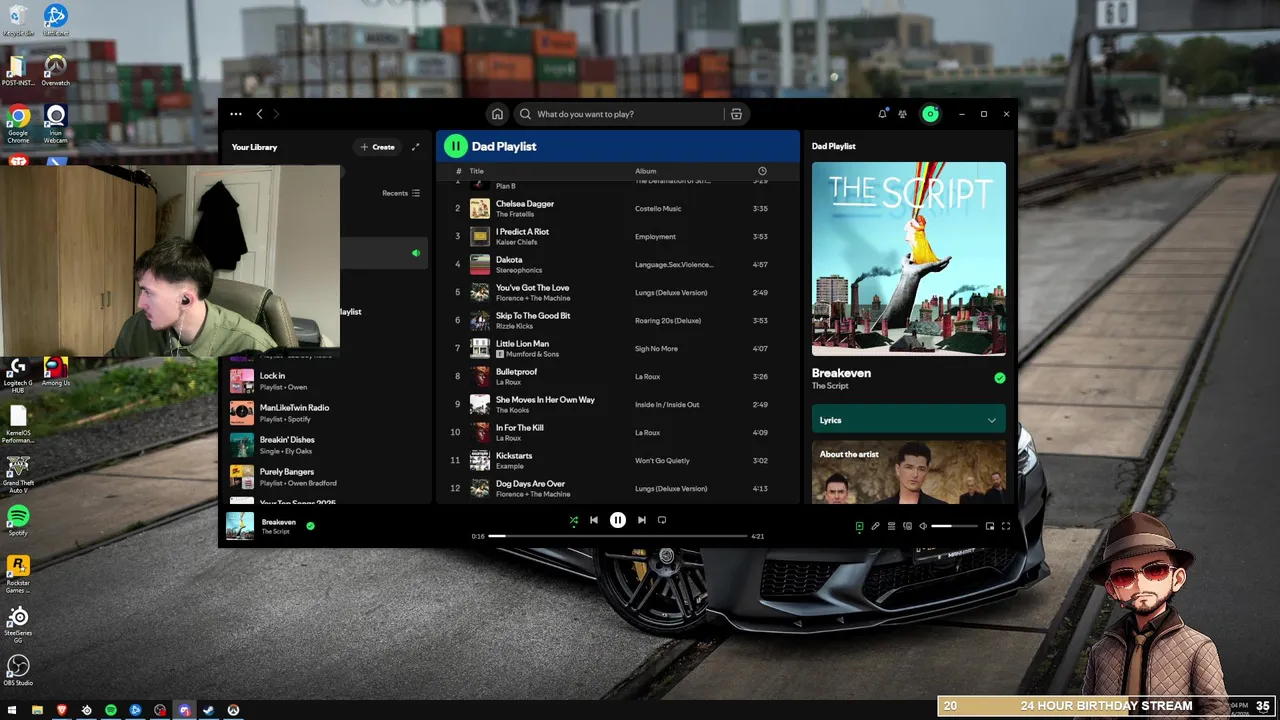Screen dimensions: 1280x720
Task: Open the About the artist card
Action: pyautogui.click(x=909, y=472)
